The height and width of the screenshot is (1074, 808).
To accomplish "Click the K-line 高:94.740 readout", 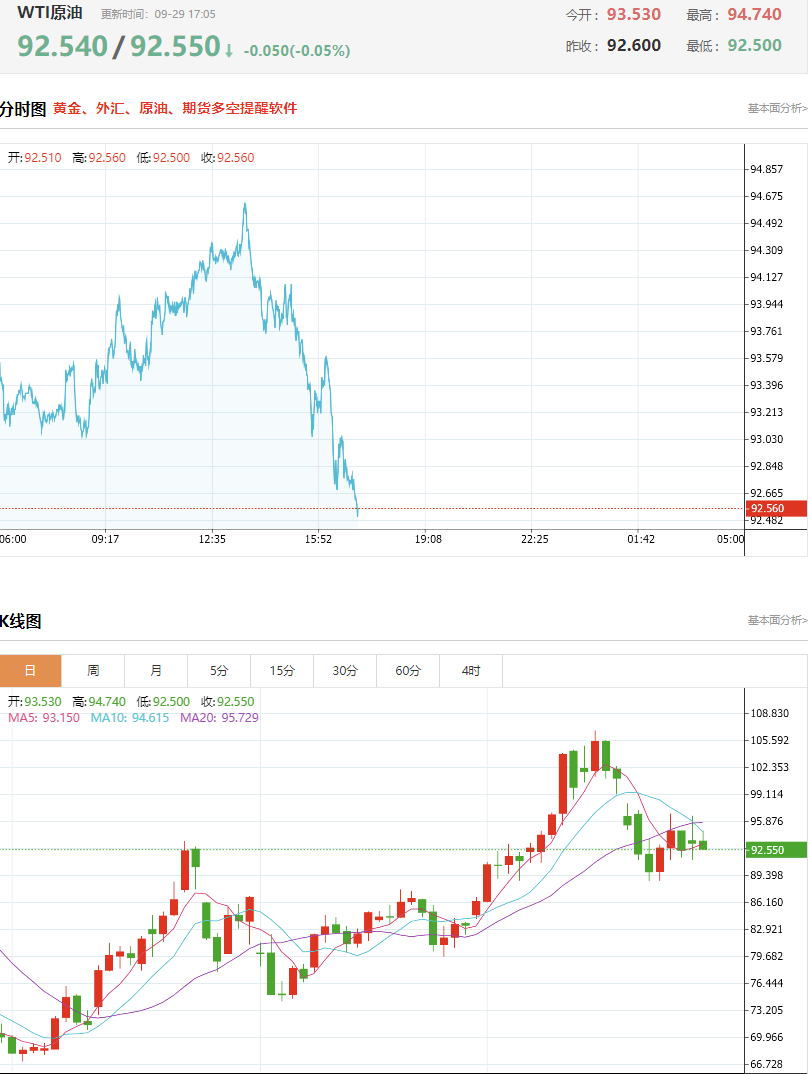I will point(99,701).
